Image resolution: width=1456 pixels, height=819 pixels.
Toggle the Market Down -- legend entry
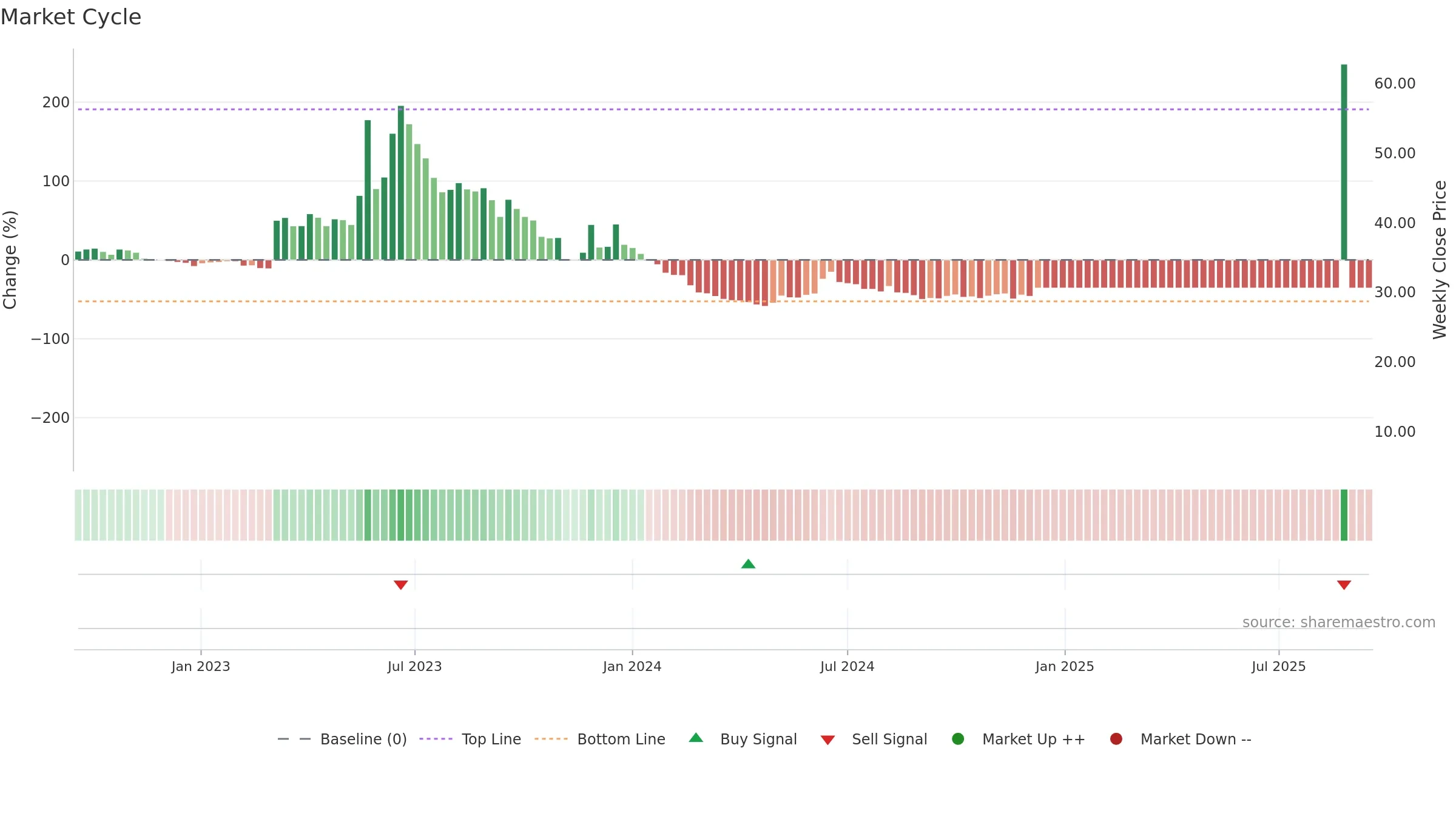[1181, 739]
